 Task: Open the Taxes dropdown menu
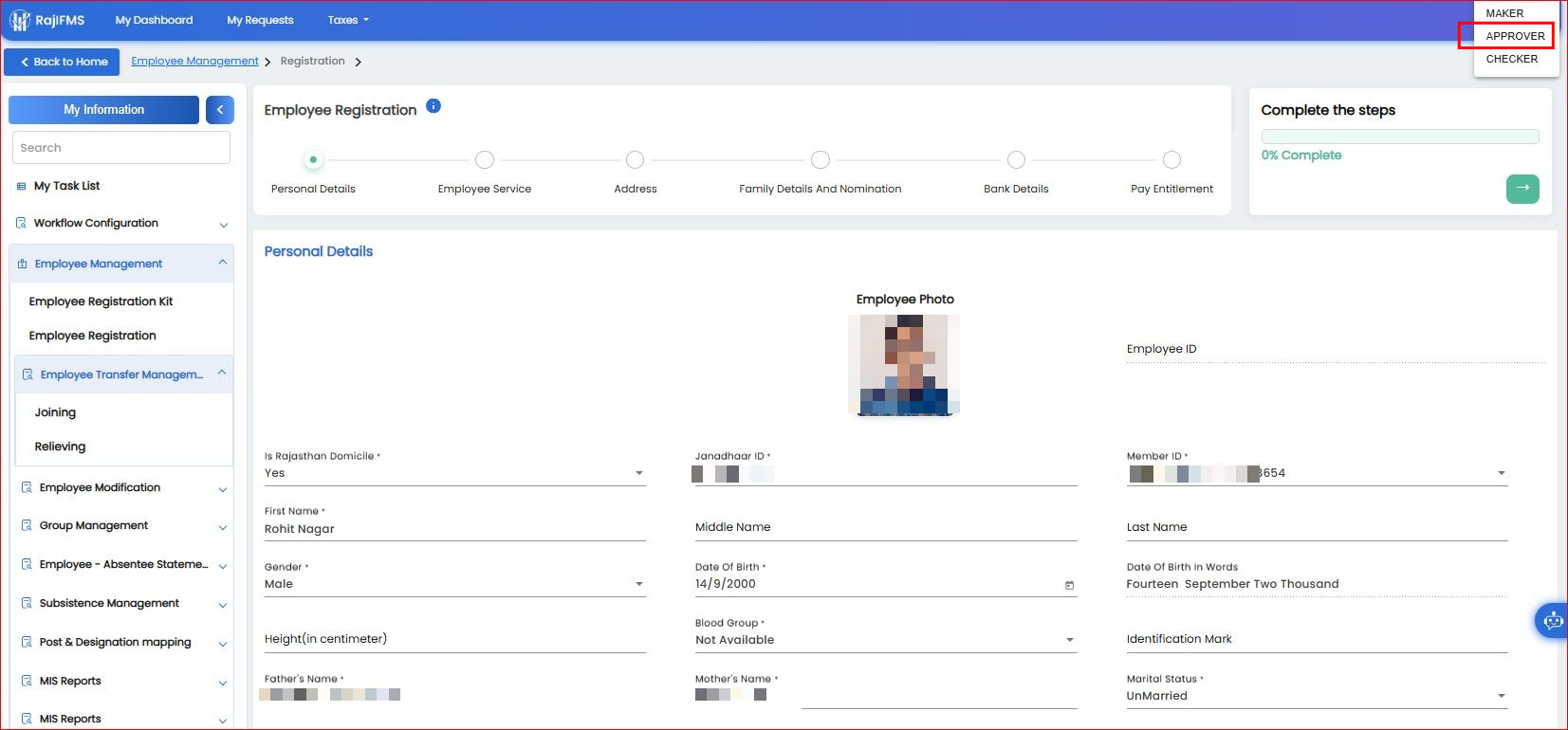[348, 20]
